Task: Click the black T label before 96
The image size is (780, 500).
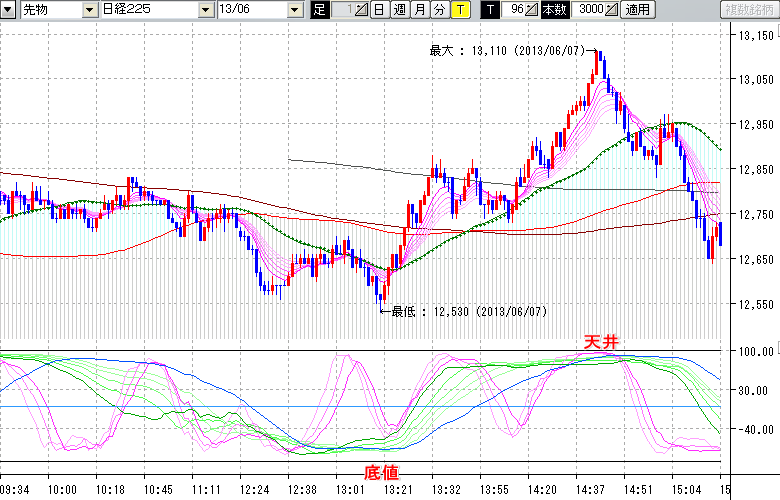Action: 489,10
